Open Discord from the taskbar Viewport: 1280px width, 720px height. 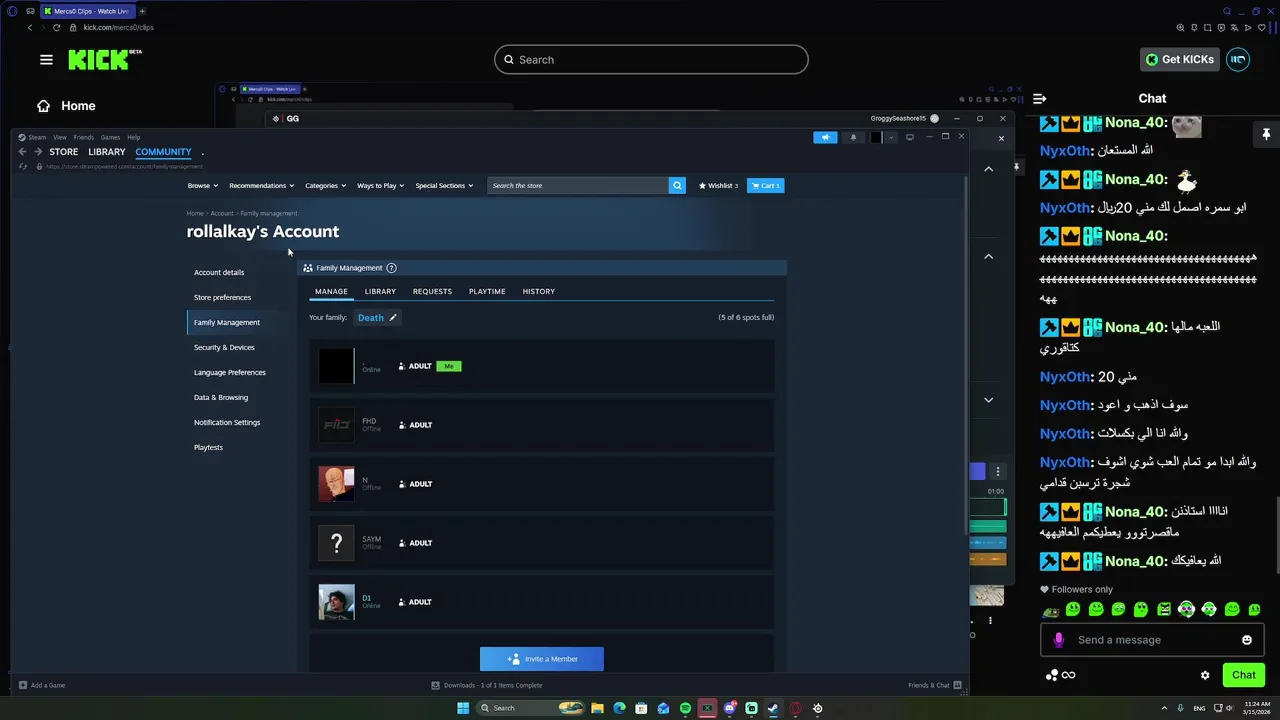(729, 708)
